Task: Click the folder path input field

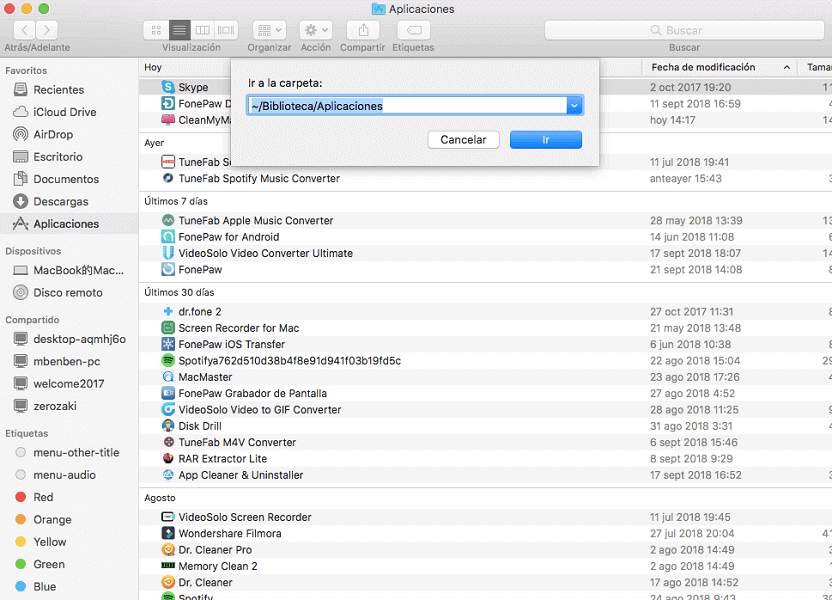Action: tap(407, 106)
